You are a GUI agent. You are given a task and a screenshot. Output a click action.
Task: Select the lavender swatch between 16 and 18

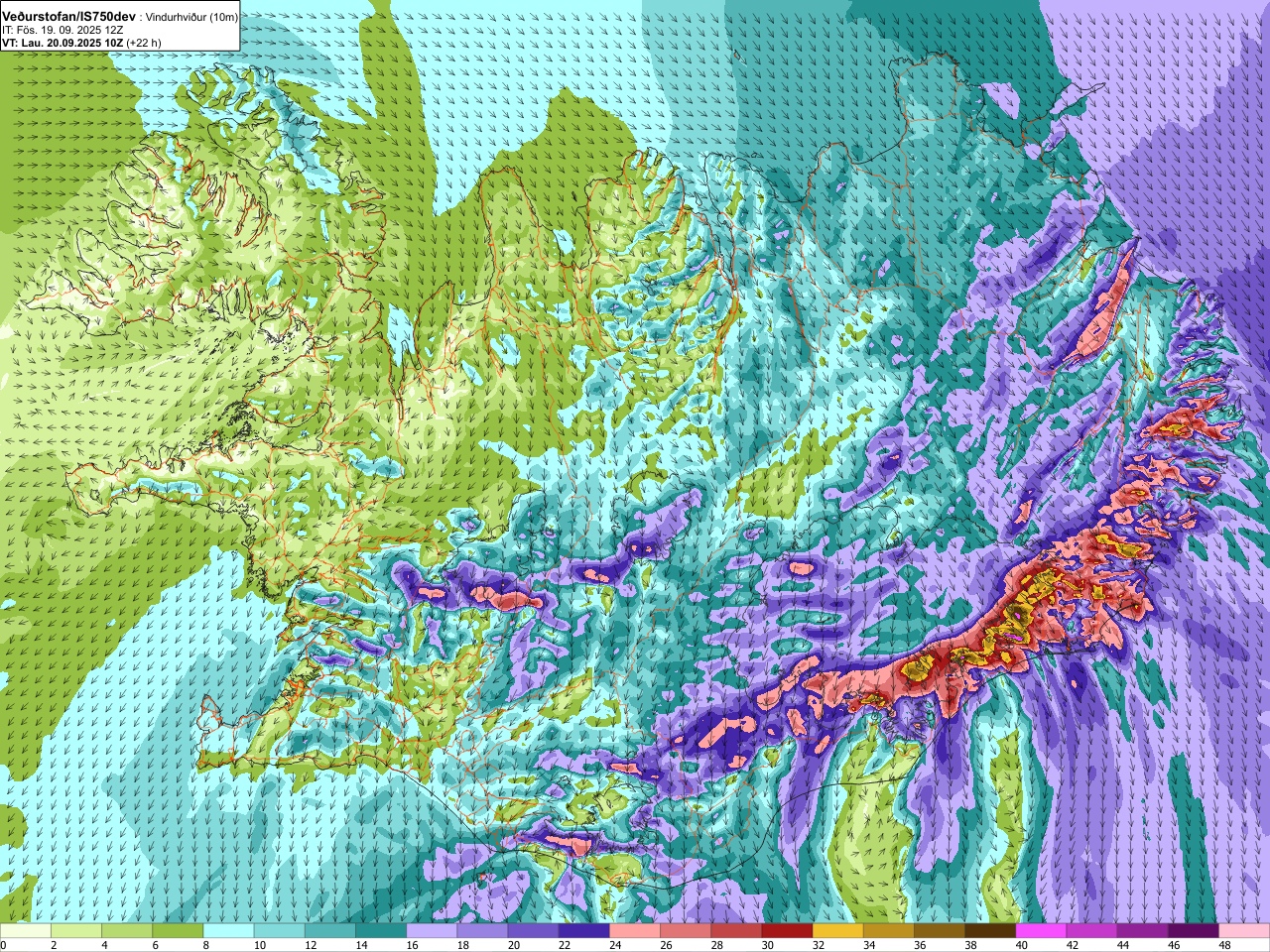[x=432, y=931]
